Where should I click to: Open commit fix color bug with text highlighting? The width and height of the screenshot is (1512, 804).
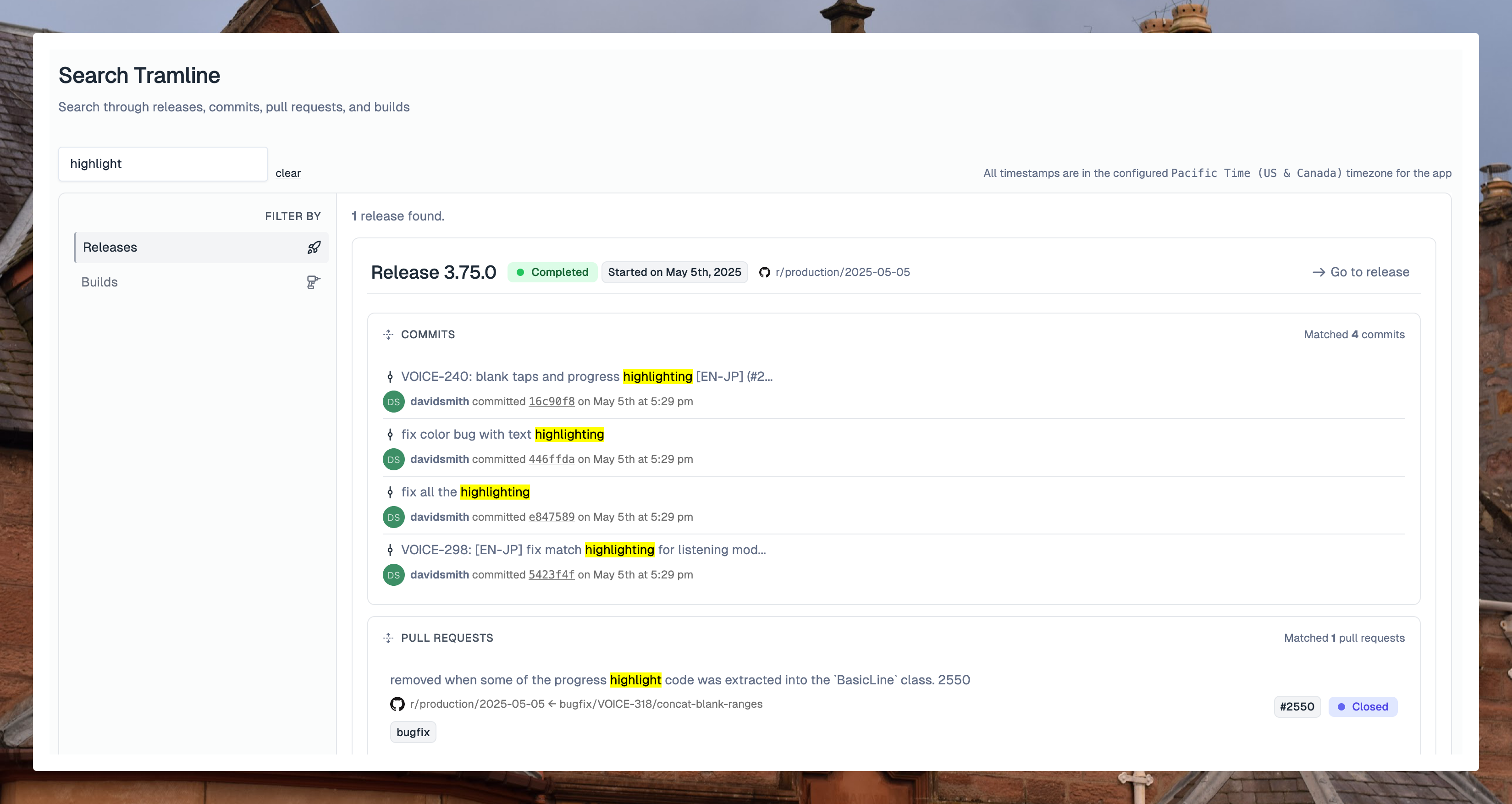pyautogui.click(x=502, y=434)
